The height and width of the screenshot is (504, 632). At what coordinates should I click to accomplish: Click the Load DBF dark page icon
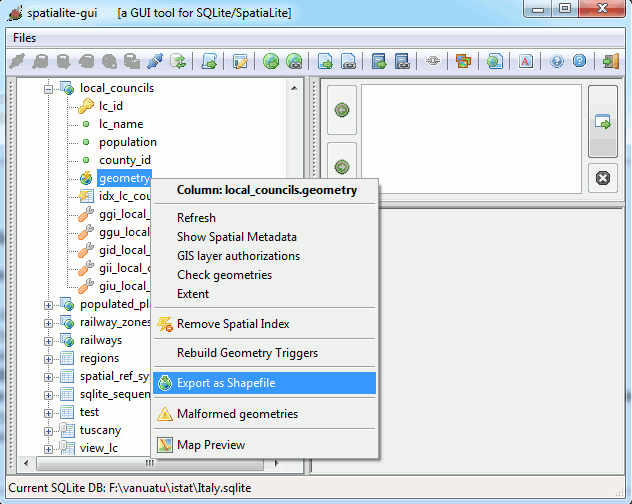pyautogui.click(x=379, y=61)
